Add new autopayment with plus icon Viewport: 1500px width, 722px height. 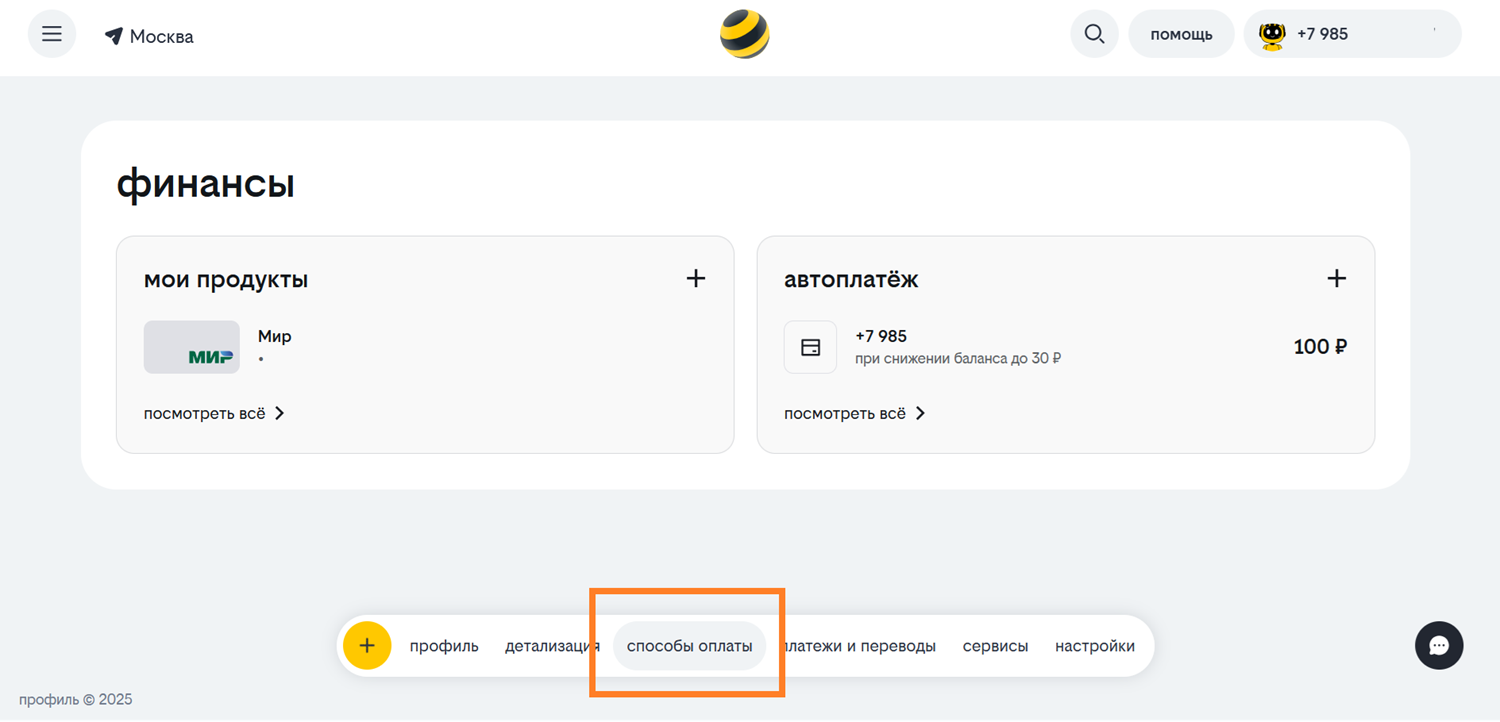point(1336,279)
